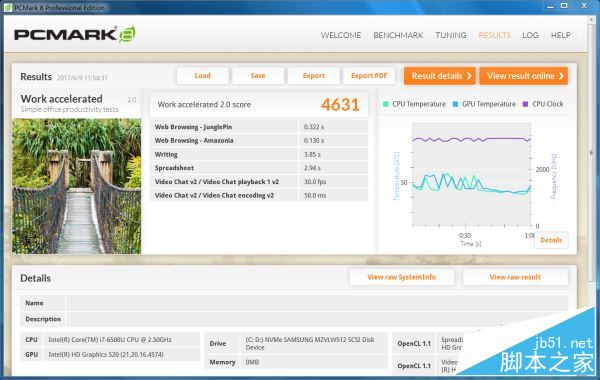Viewport: 600px width, 380px height.
Task: Click View result online
Action: (523, 76)
